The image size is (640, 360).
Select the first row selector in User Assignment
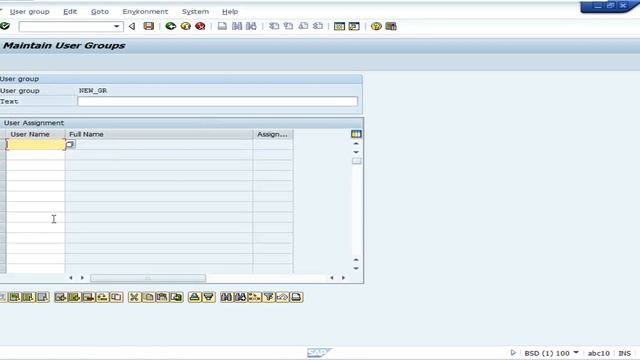tap(3, 144)
